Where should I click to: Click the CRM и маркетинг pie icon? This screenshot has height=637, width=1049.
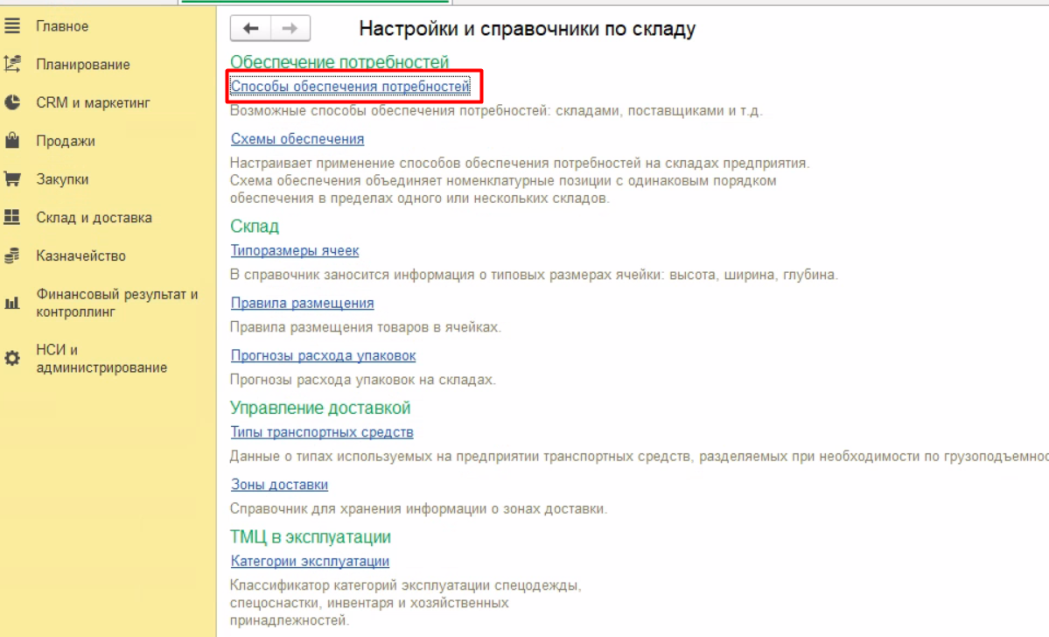point(13,102)
